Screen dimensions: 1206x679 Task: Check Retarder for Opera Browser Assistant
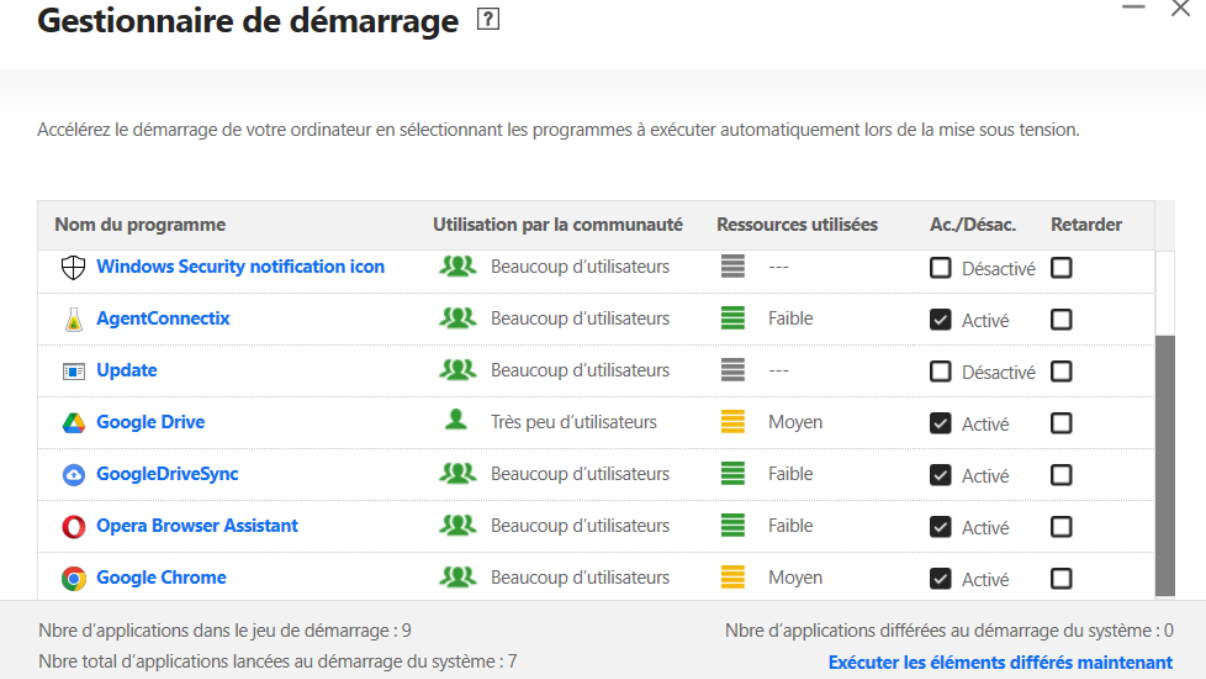(1062, 527)
